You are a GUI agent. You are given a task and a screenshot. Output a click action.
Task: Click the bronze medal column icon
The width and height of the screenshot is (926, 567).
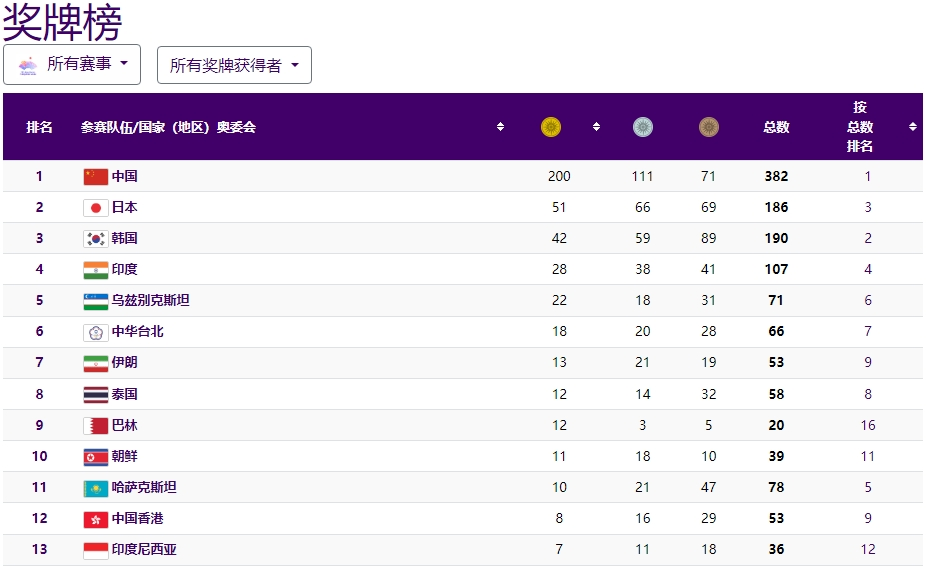(x=709, y=127)
